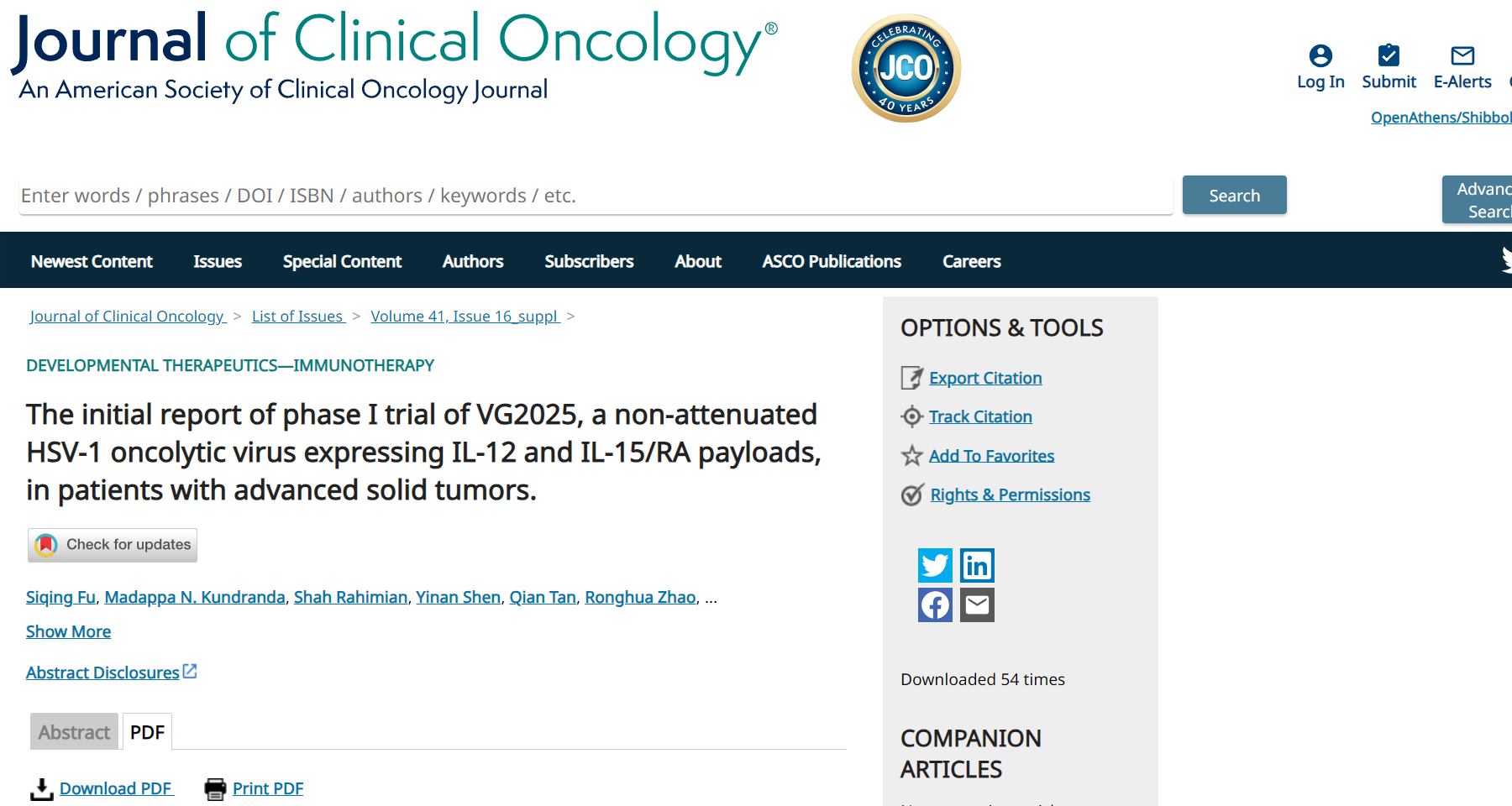Expand author list with Show More
The width and height of the screenshot is (1512, 806).
pos(68,631)
